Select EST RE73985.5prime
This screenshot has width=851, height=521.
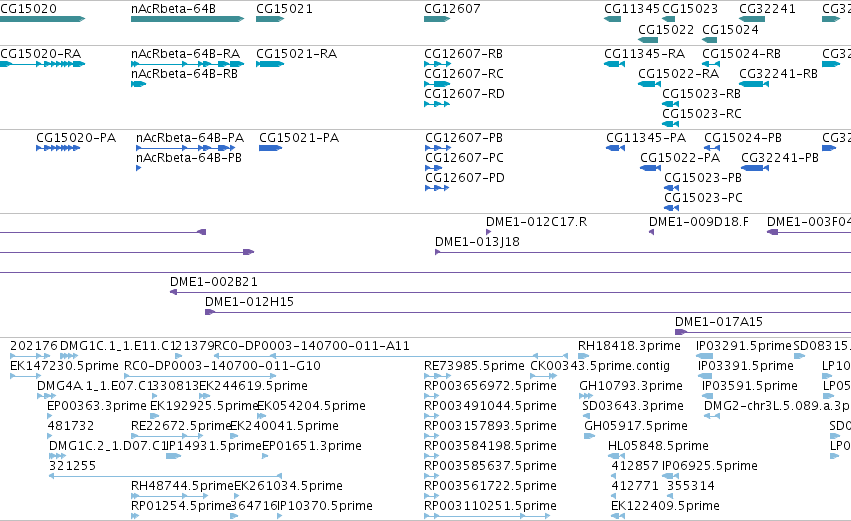pyautogui.click(x=474, y=366)
